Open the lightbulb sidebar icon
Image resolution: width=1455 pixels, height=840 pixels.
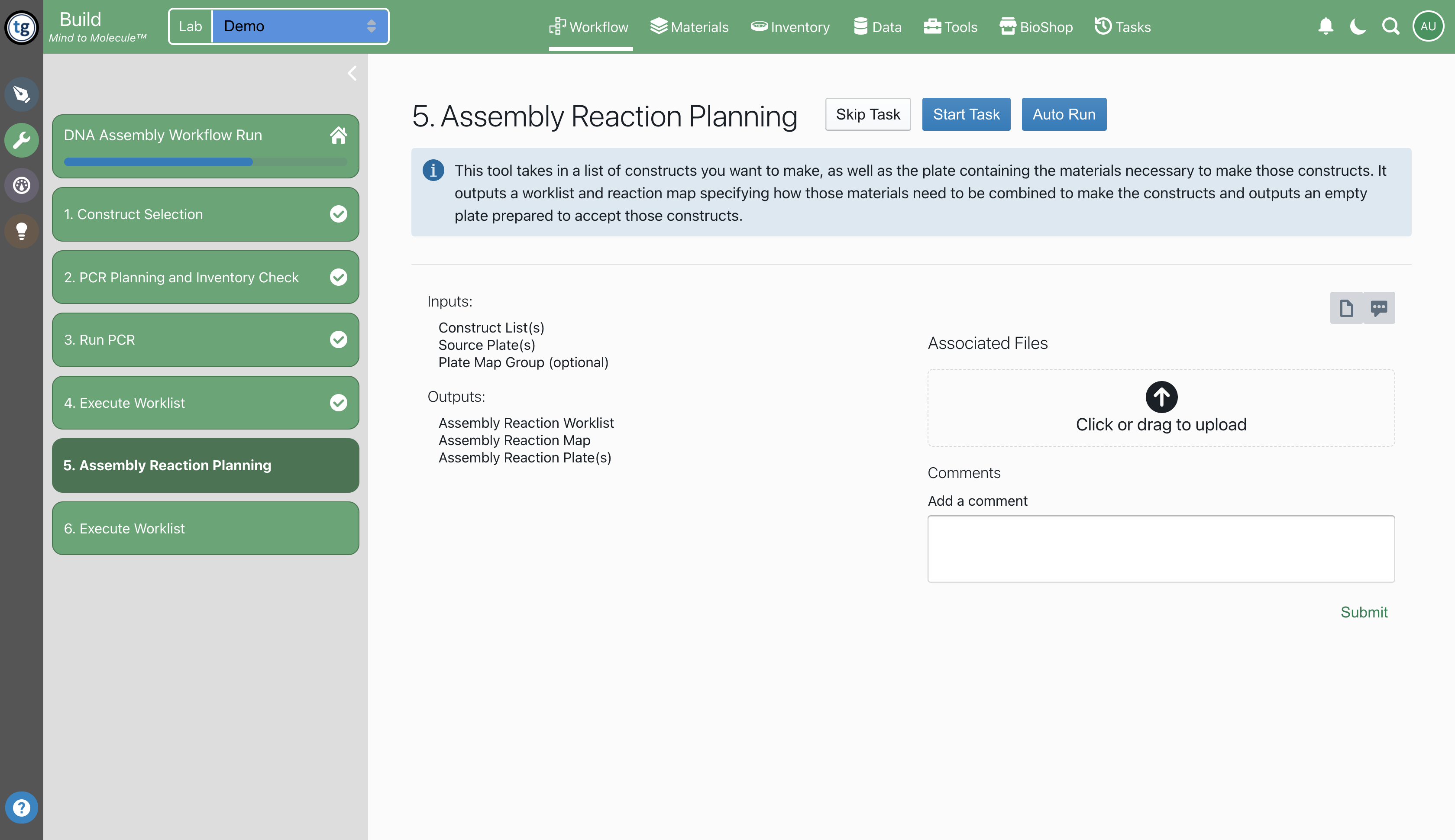21,231
